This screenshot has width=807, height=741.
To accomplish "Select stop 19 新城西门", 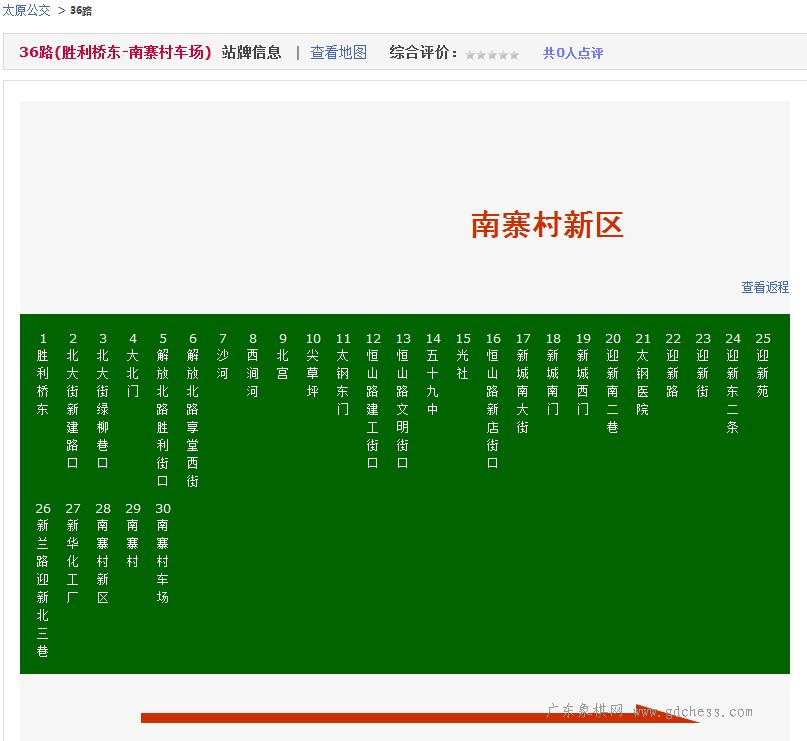I will click(x=583, y=374).
